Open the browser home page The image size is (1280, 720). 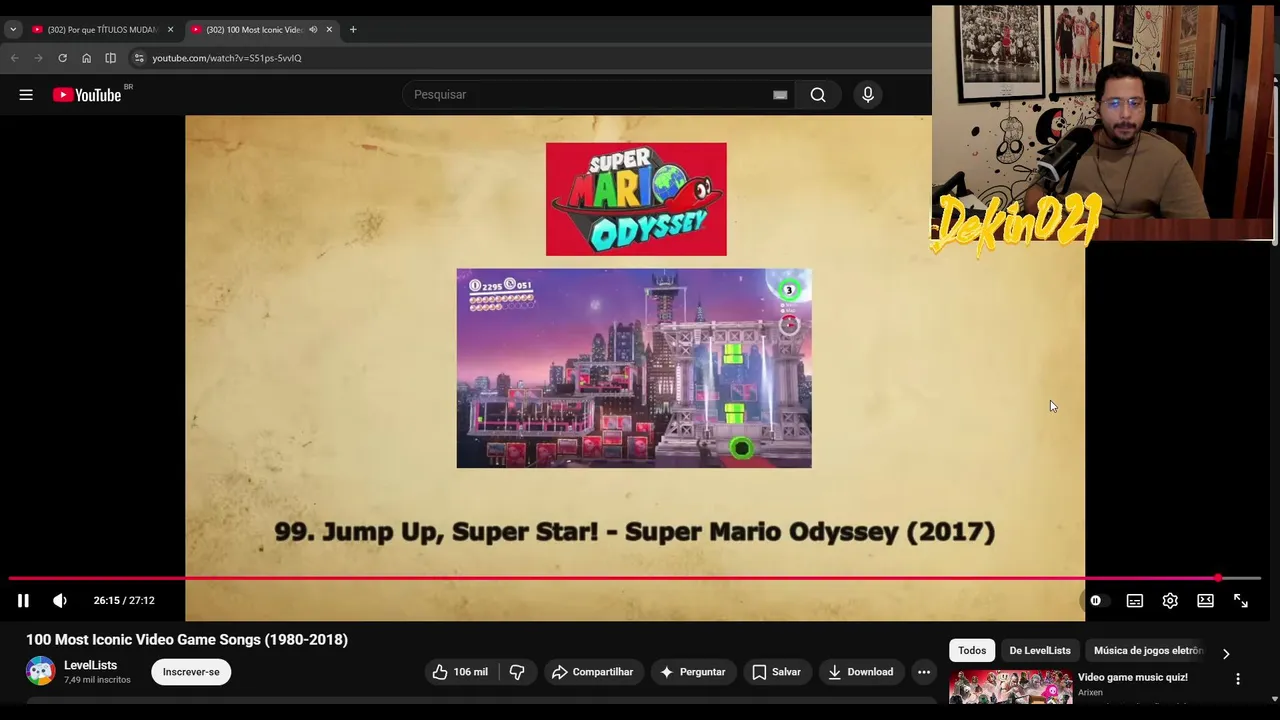coord(87,58)
